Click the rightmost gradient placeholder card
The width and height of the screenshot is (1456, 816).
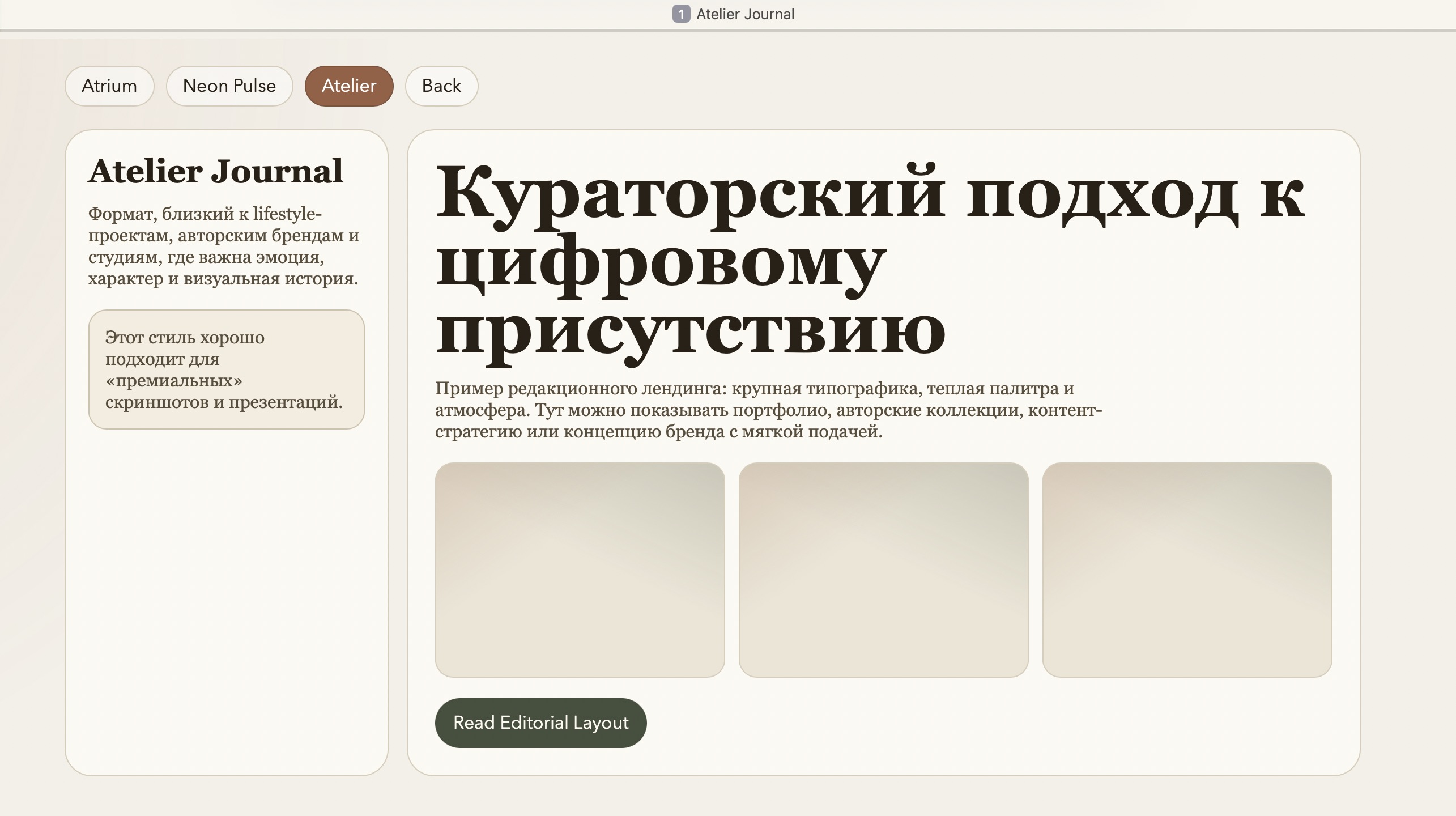pyautogui.click(x=1188, y=571)
